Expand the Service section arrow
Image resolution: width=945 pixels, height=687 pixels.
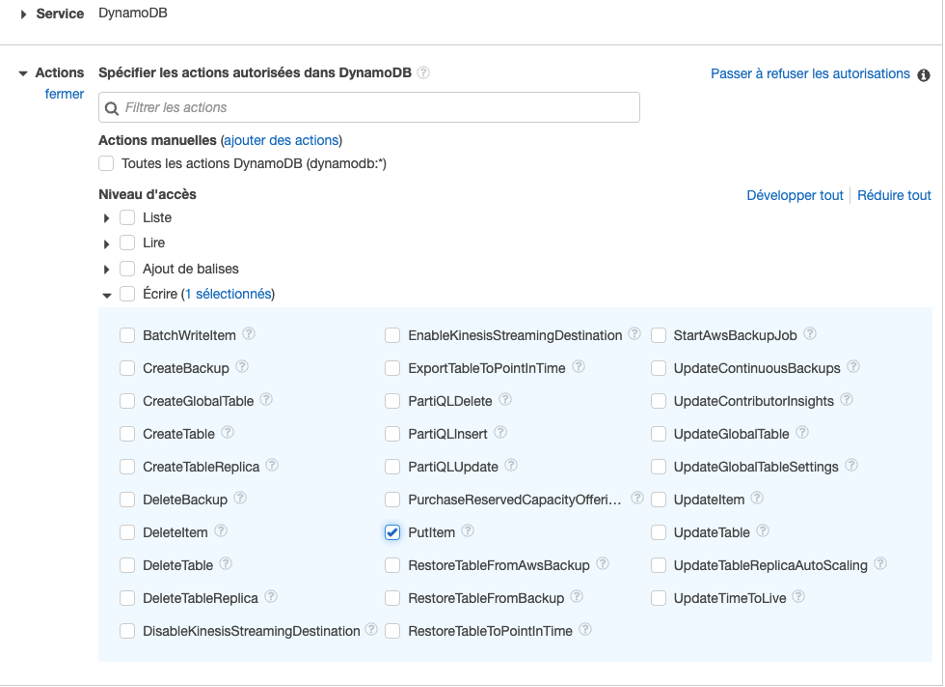(24, 14)
